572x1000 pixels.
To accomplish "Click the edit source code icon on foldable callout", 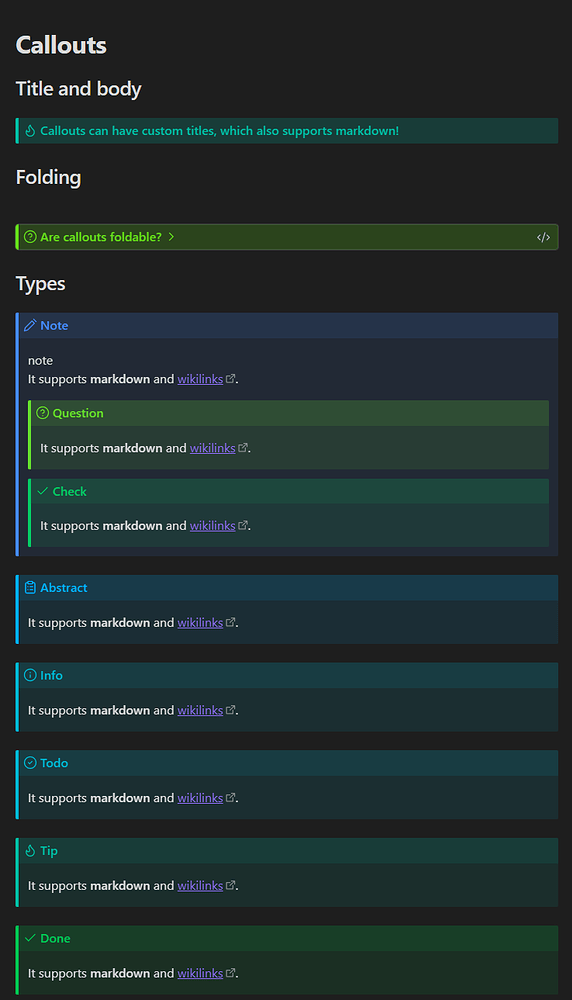I will tap(543, 237).
